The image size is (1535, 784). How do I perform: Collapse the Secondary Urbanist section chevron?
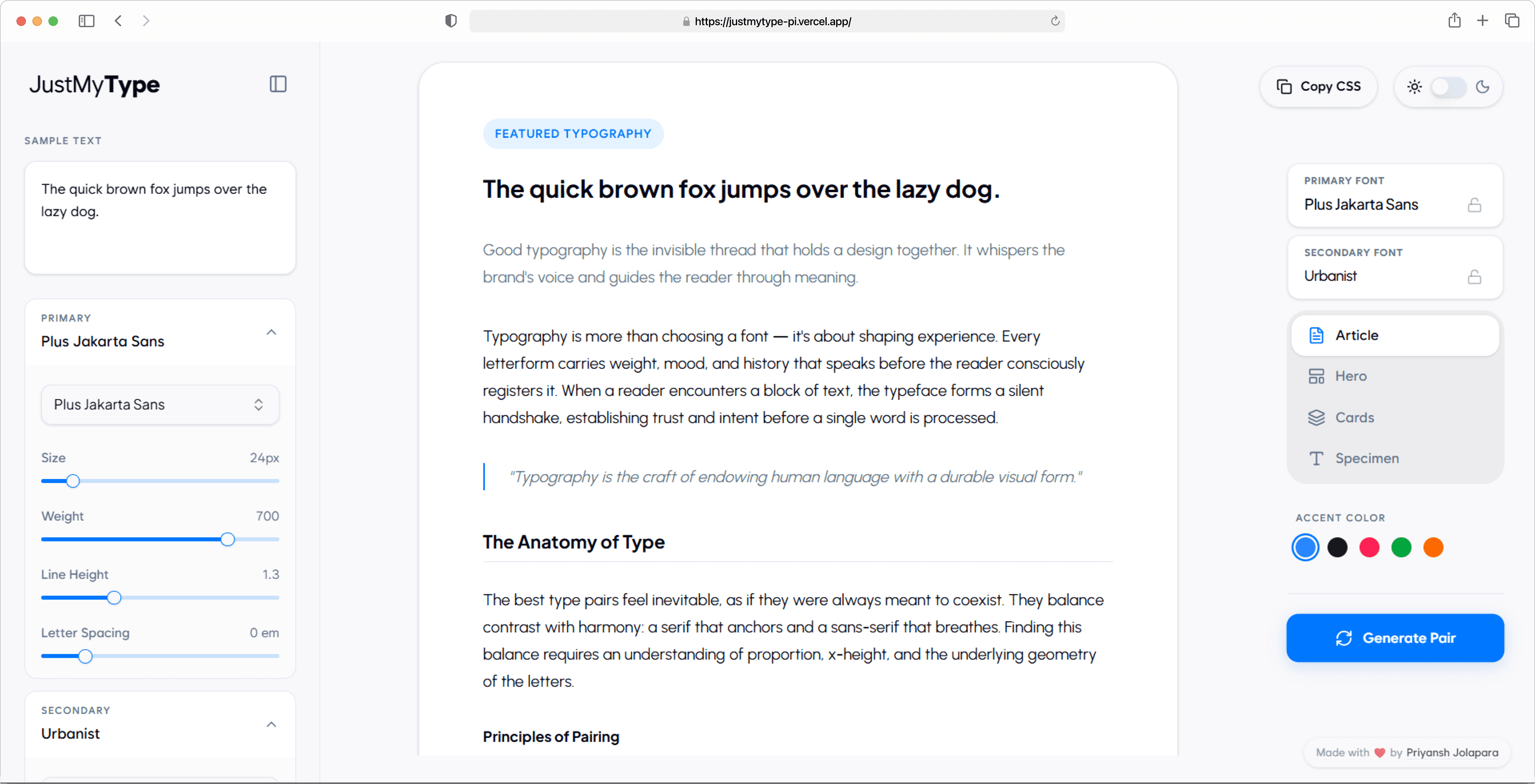[x=271, y=725]
